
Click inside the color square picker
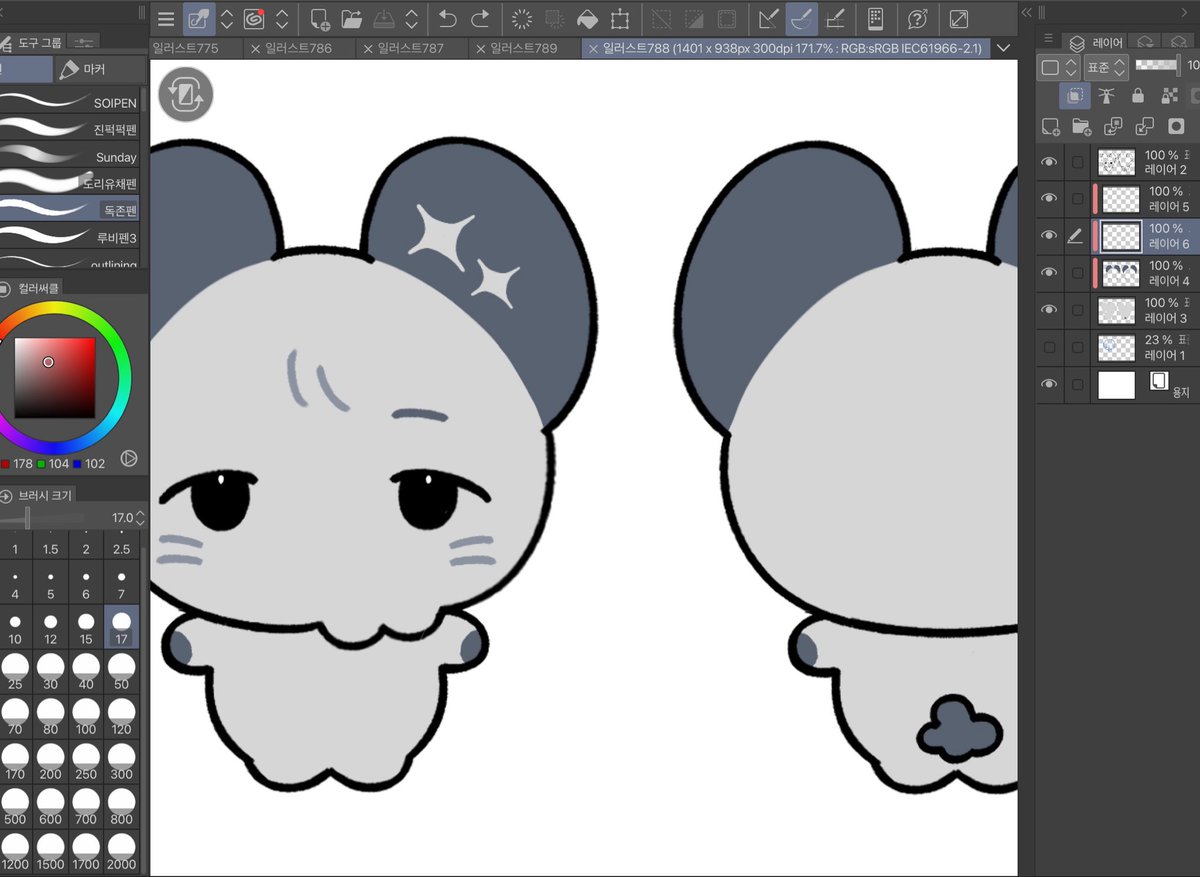point(55,377)
